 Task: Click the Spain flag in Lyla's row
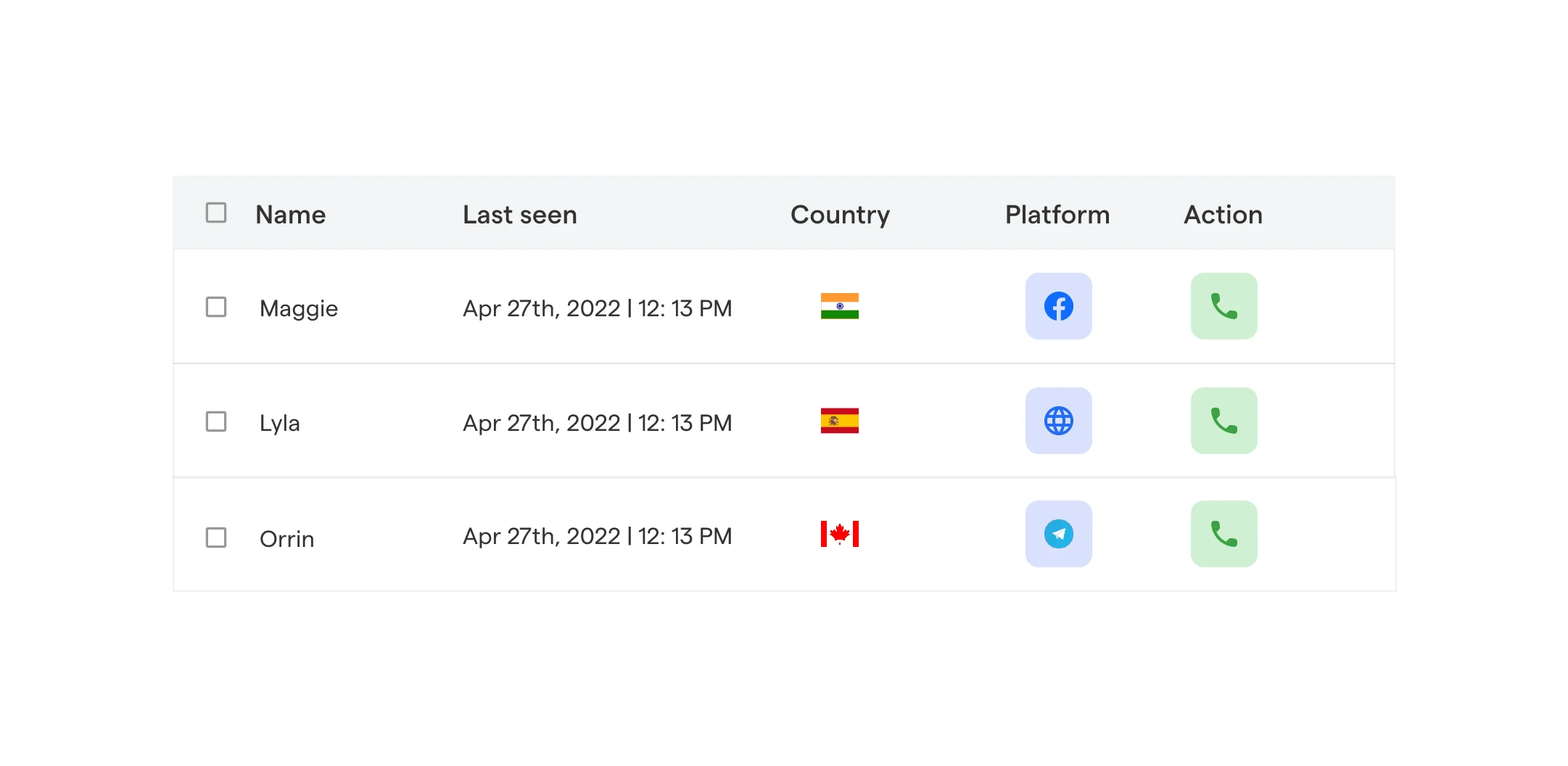[839, 421]
